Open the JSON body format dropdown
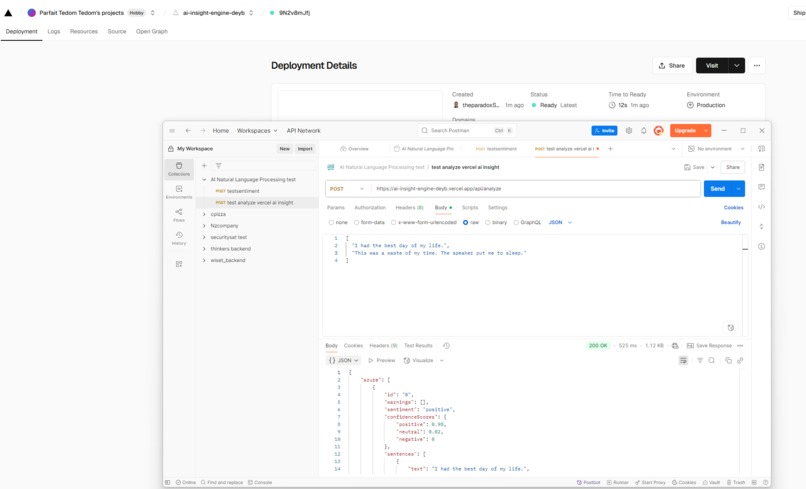This screenshot has height=489, width=806. 560,223
